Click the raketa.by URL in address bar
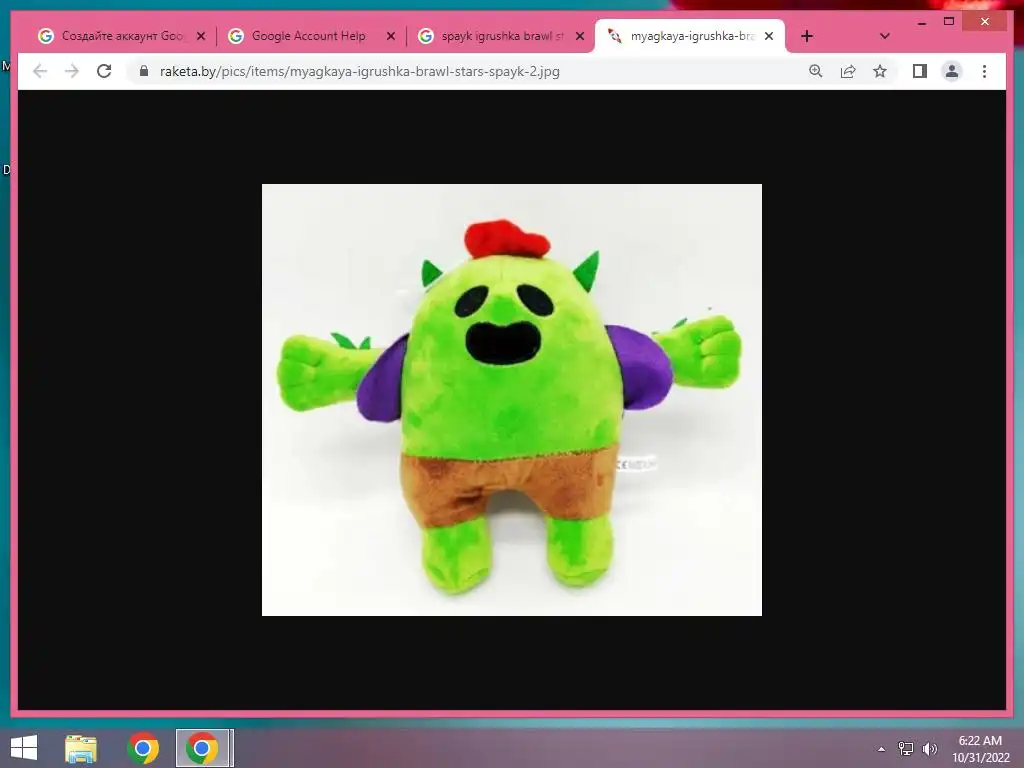The image size is (1024, 768). coord(359,71)
